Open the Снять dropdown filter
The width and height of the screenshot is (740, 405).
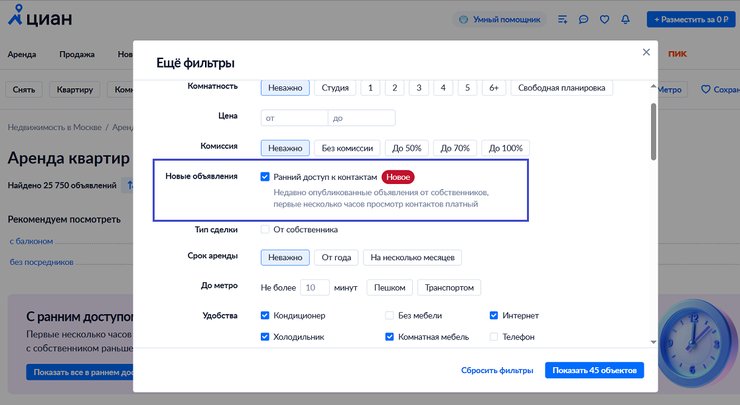point(25,90)
